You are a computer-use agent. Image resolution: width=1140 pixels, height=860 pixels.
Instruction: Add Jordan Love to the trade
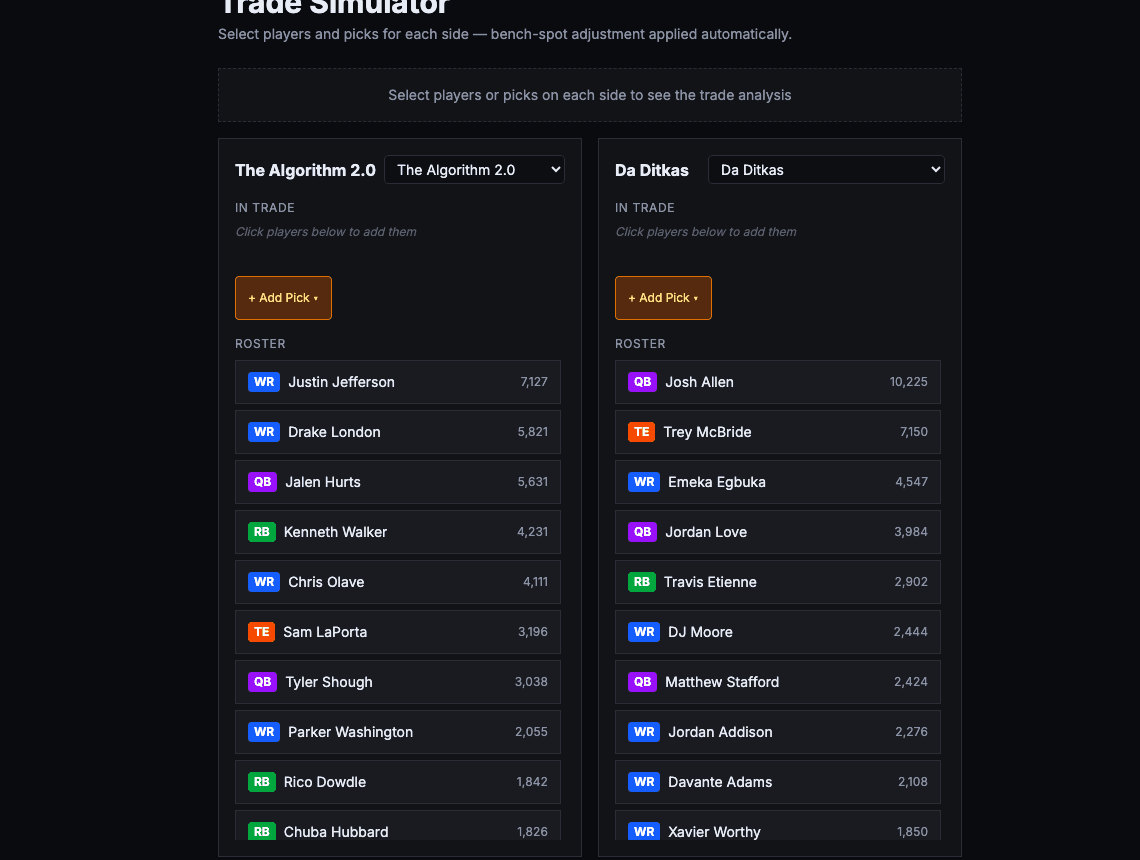tap(778, 532)
